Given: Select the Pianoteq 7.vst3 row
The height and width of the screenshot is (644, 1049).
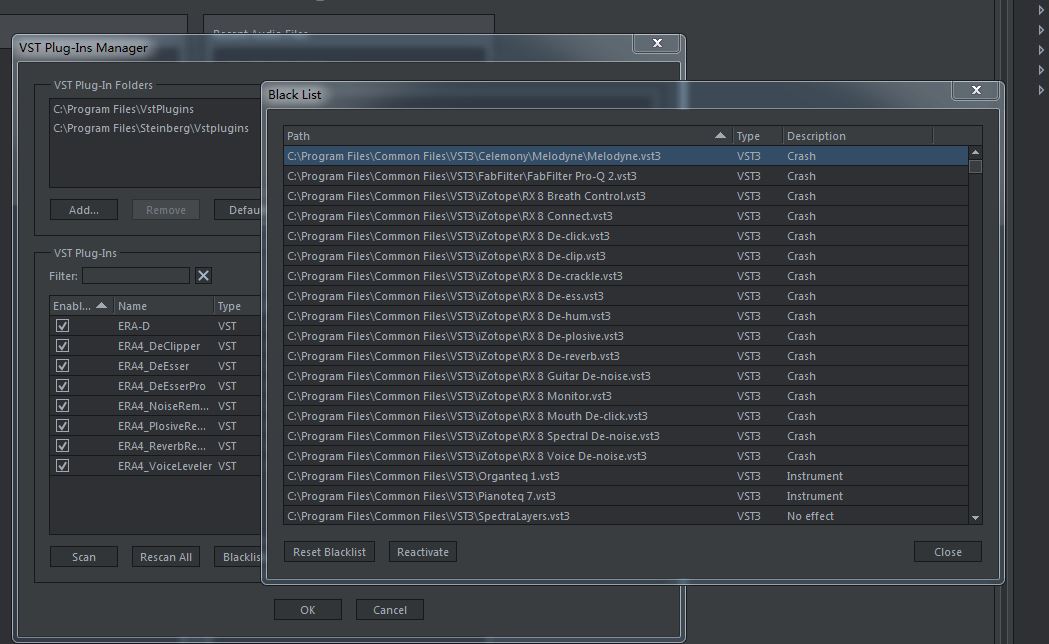Looking at the screenshot, I should (421, 496).
